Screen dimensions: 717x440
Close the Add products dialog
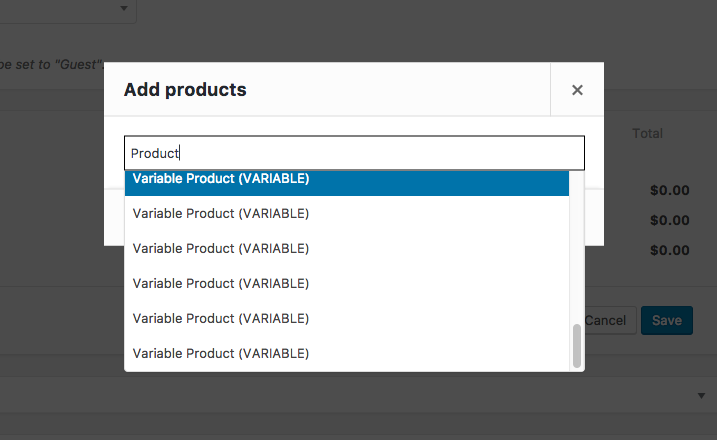(x=577, y=90)
